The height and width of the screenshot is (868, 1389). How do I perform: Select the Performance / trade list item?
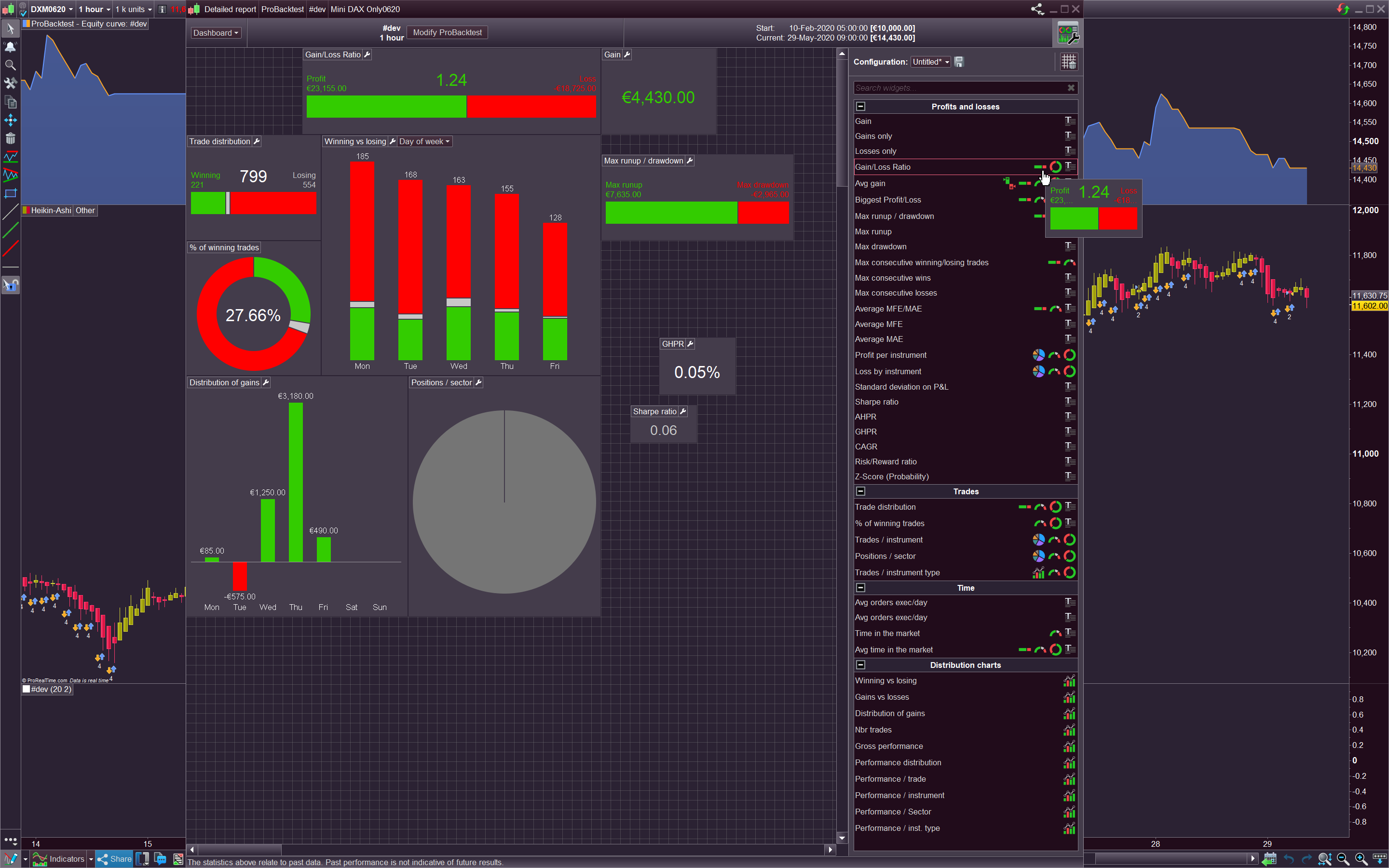[890, 779]
